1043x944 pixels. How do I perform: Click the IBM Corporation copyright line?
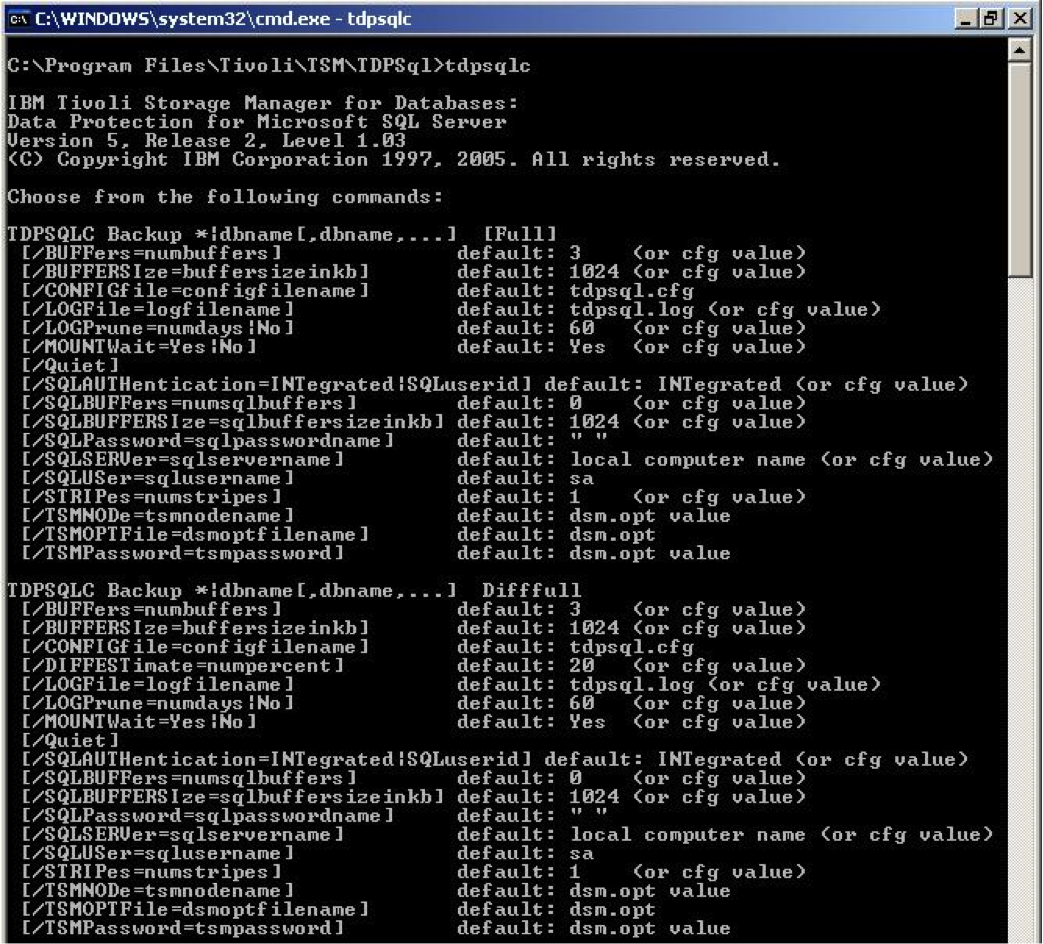point(394,160)
